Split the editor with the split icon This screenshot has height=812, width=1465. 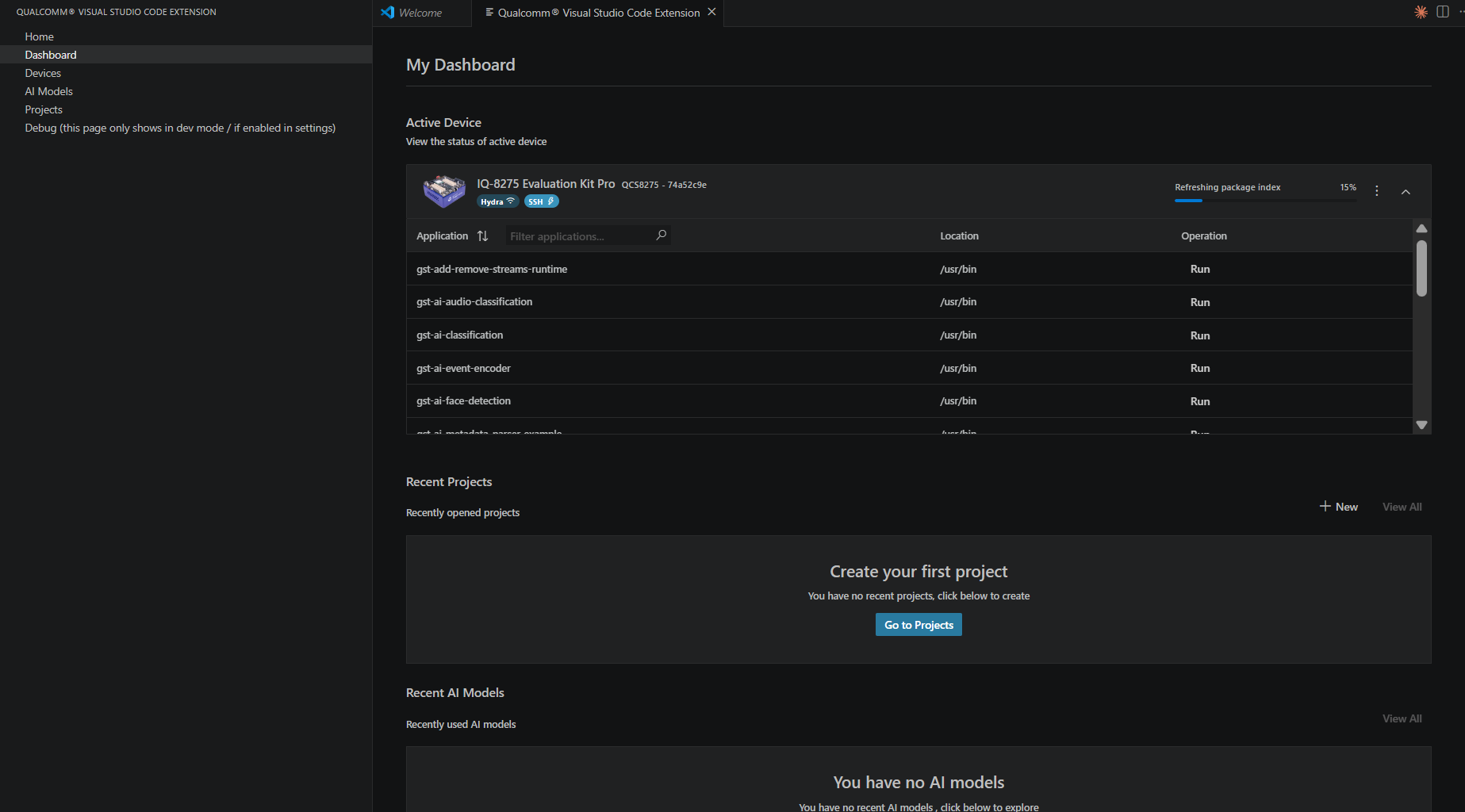coord(1443,12)
